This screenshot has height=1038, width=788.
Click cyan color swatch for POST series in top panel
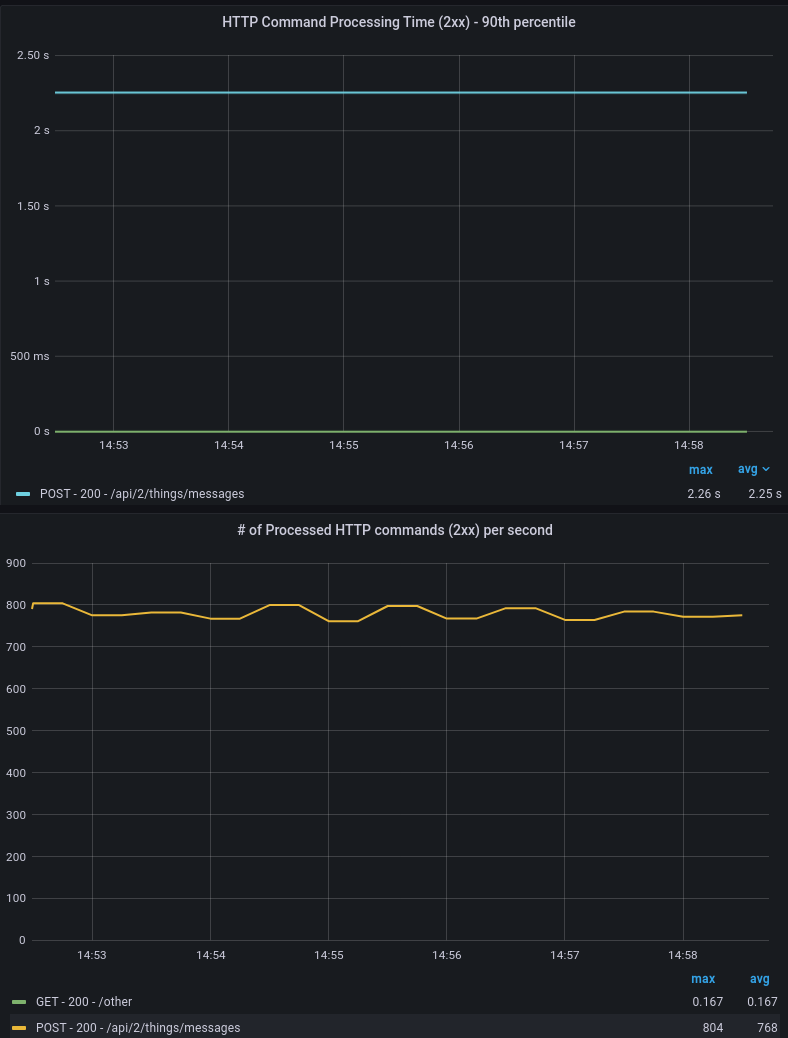[23, 494]
